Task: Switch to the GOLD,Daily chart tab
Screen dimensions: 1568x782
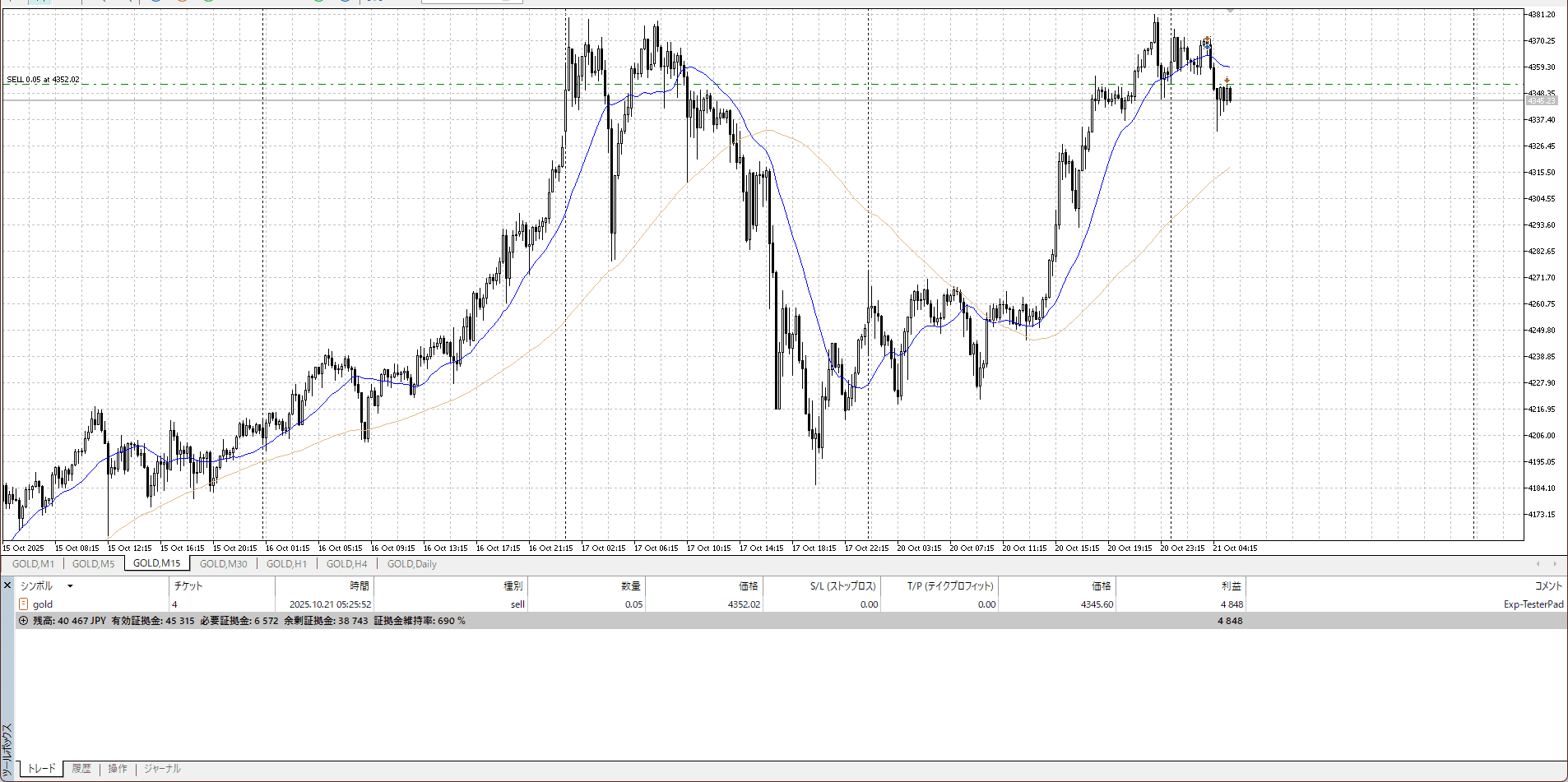Action: [x=411, y=564]
